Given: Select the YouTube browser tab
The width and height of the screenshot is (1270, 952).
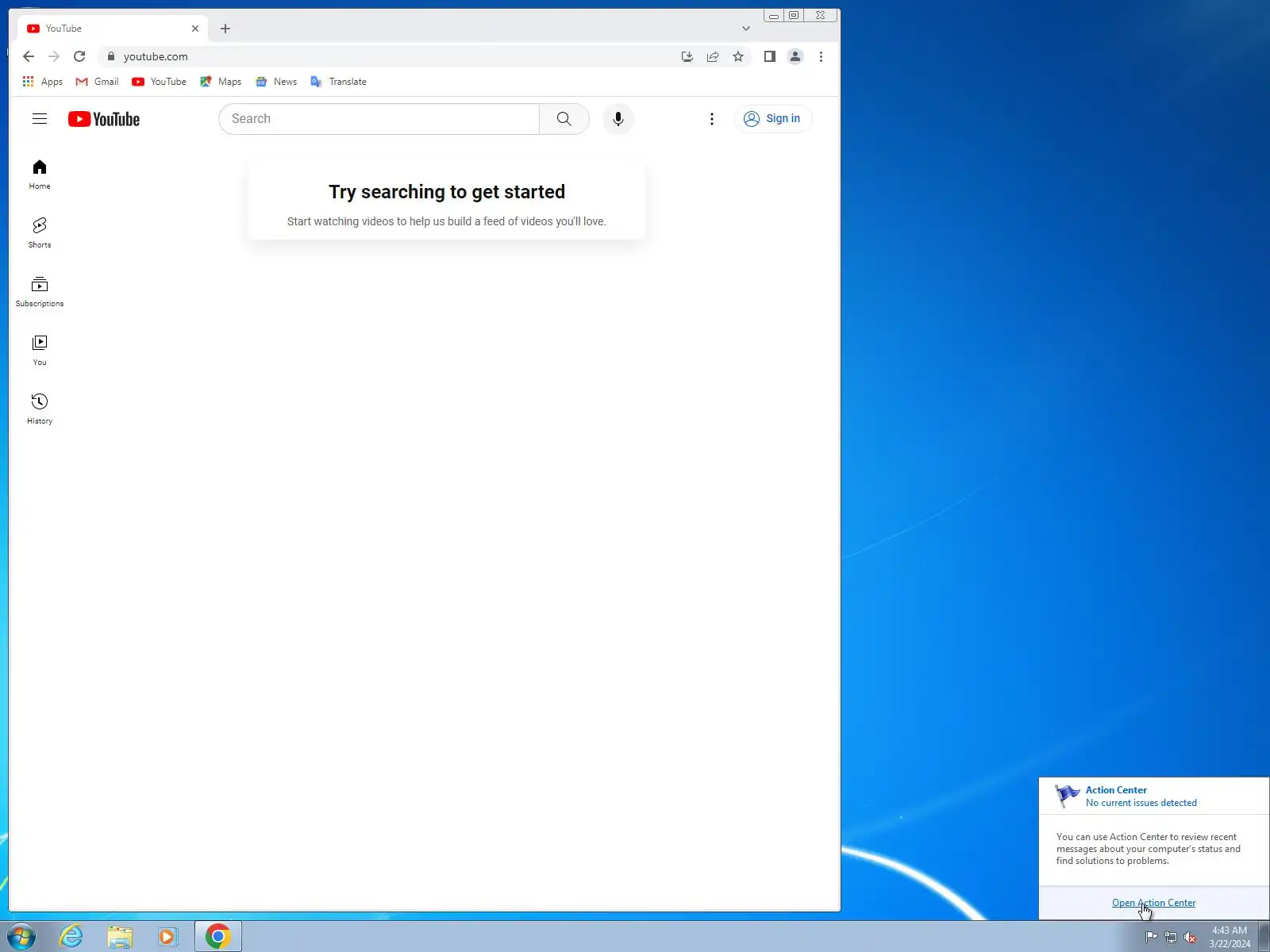Looking at the screenshot, I should coord(112,29).
